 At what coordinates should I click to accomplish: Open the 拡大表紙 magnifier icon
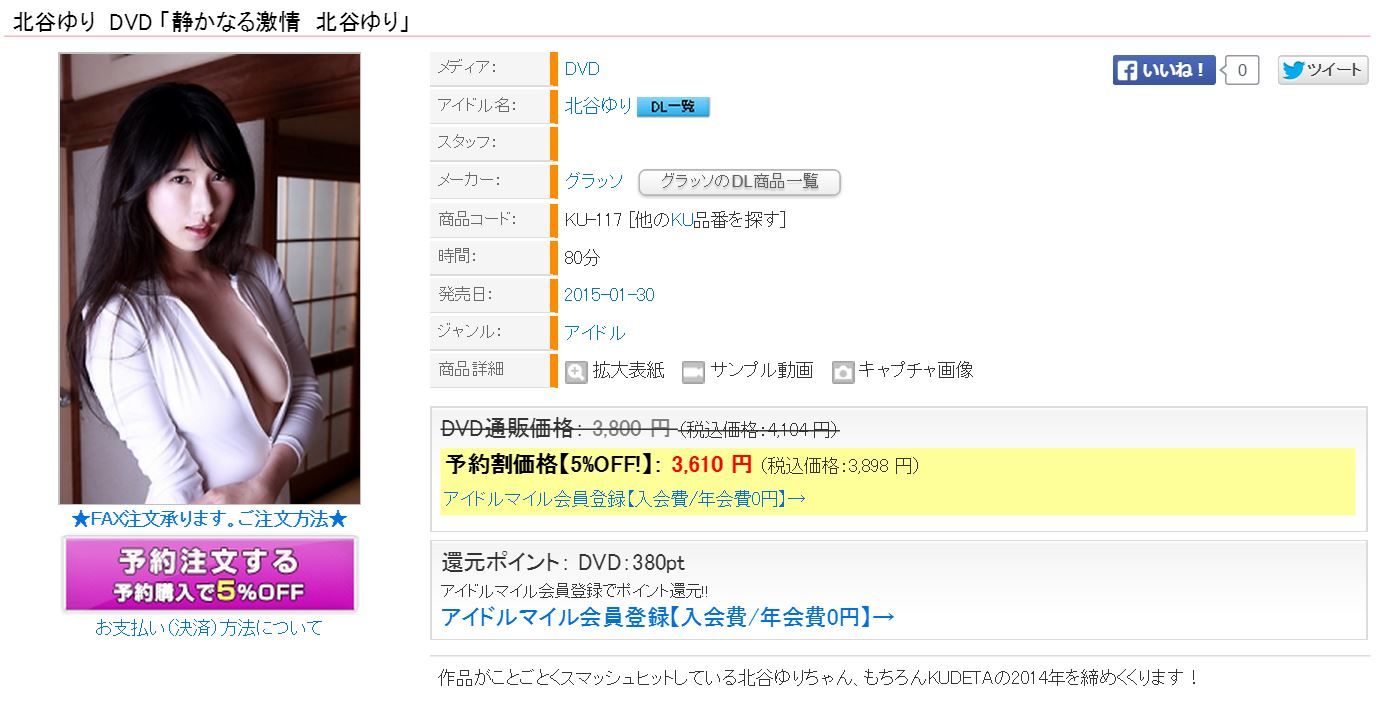[x=576, y=372]
